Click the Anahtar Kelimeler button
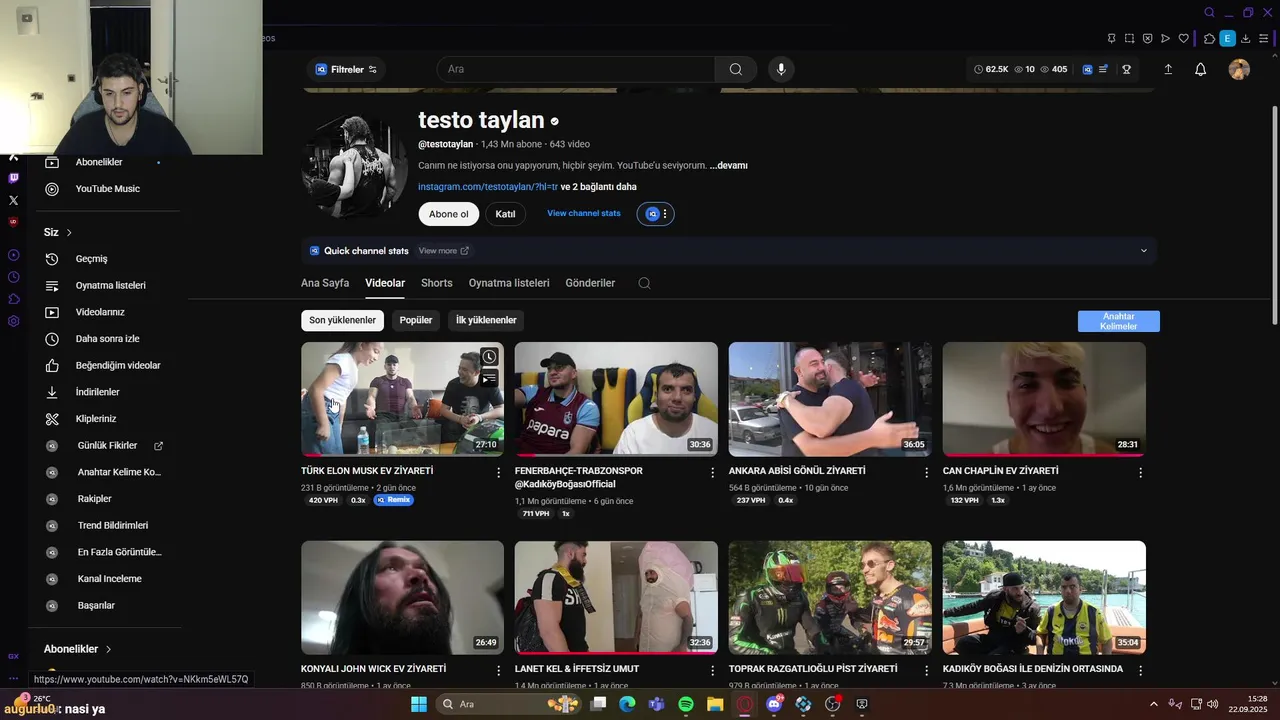The height and width of the screenshot is (720, 1280). (x=1119, y=321)
